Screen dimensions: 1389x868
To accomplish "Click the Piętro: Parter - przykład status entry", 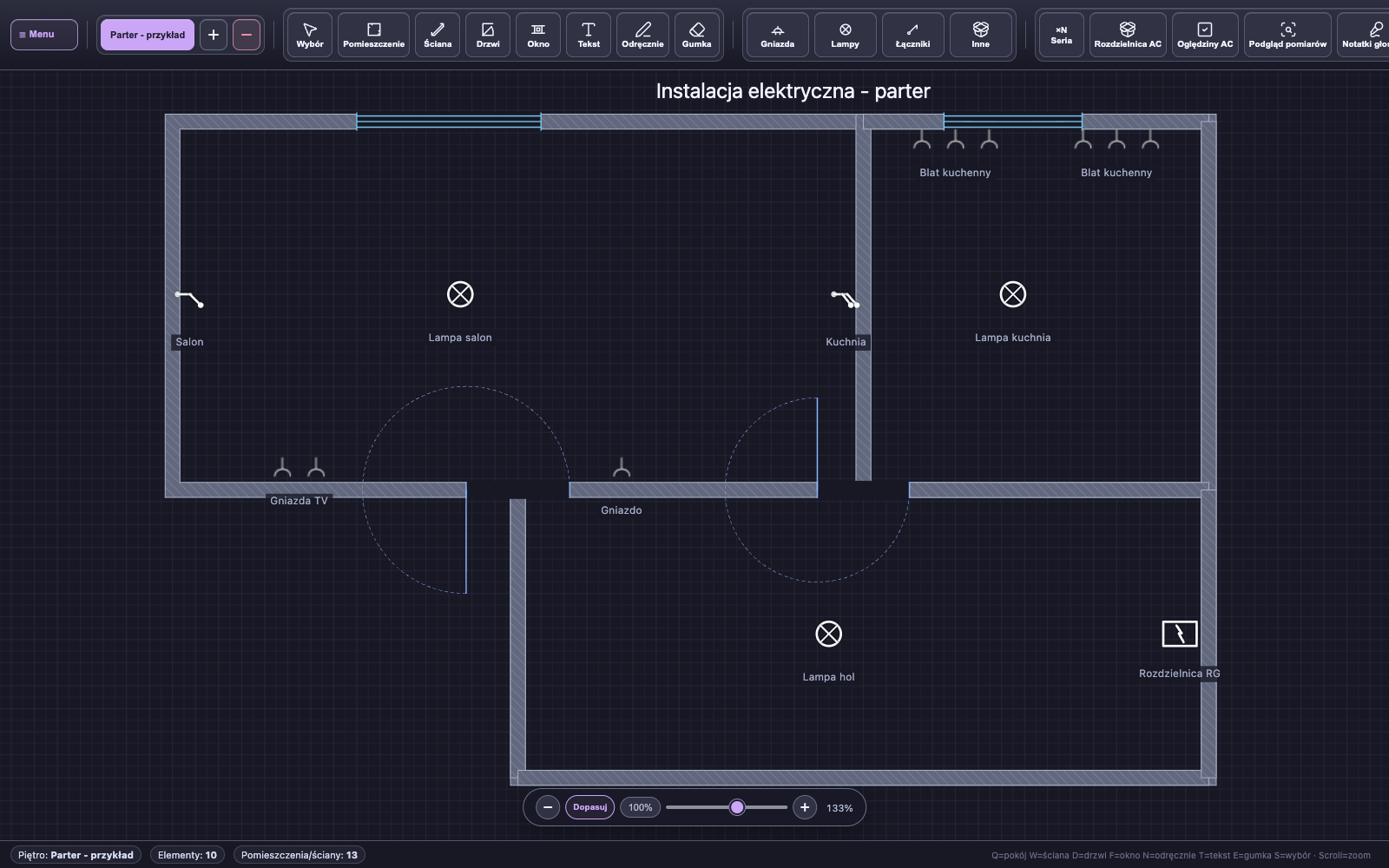I will pyautogui.click(x=76, y=855).
